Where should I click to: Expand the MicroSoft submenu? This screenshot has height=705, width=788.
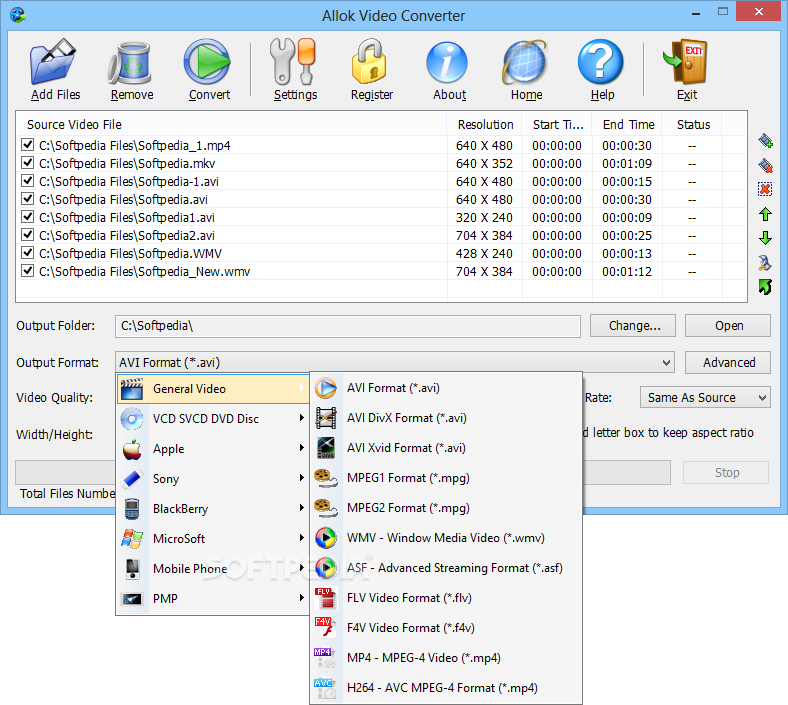[213, 539]
